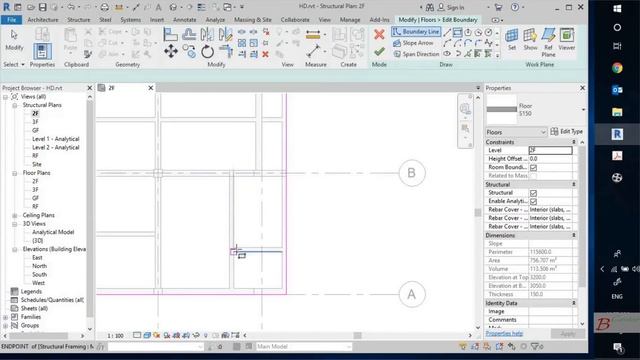The image size is (640, 360).
Task: Close the 2F view tab
Action: click(151, 88)
